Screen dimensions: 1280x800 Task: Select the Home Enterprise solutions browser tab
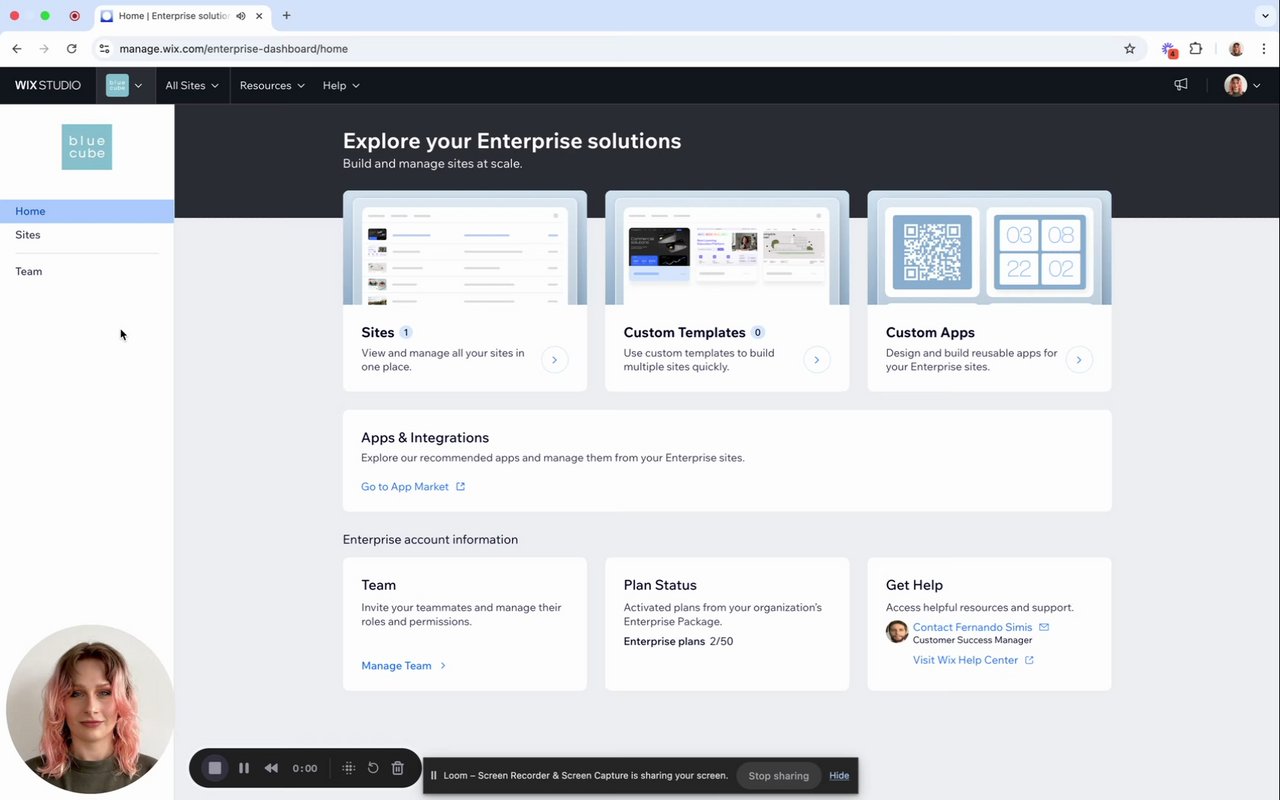(x=182, y=16)
